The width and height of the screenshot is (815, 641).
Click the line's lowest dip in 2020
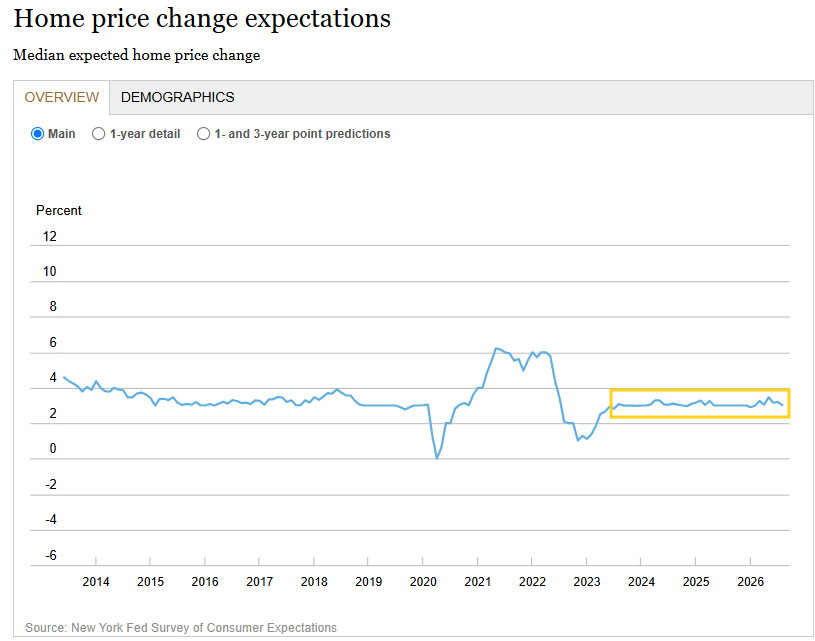click(x=437, y=458)
